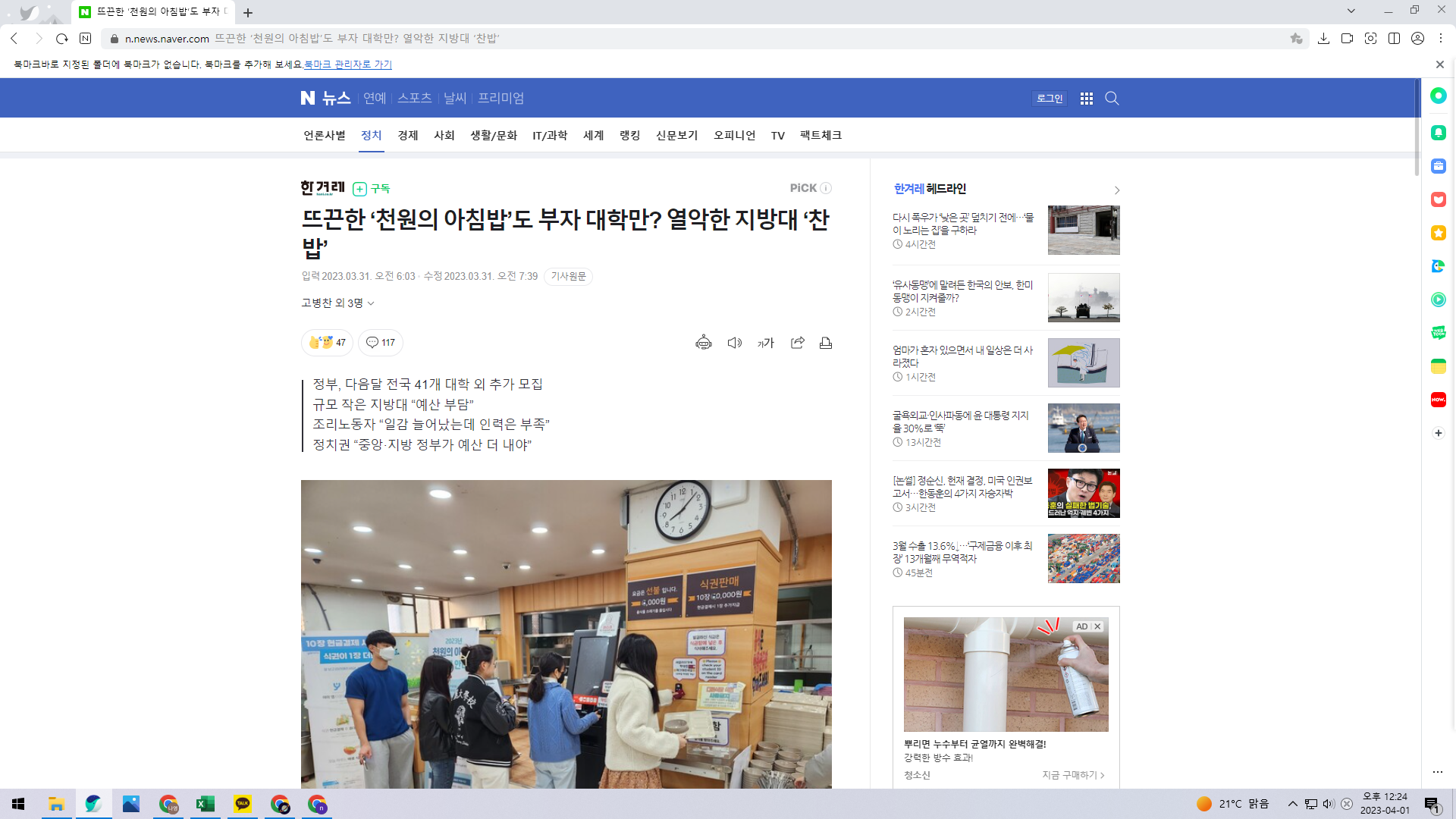The height and width of the screenshot is (819, 1456).
Task: Click the share article icon
Action: (x=797, y=343)
